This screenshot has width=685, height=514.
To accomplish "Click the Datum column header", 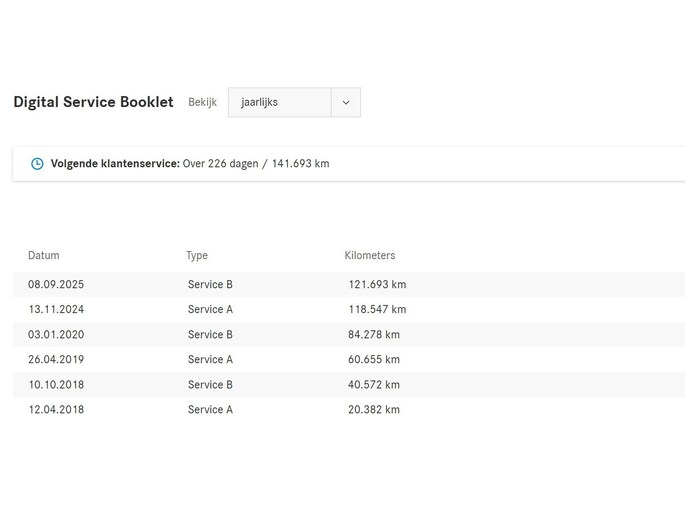I will tap(43, 255).
